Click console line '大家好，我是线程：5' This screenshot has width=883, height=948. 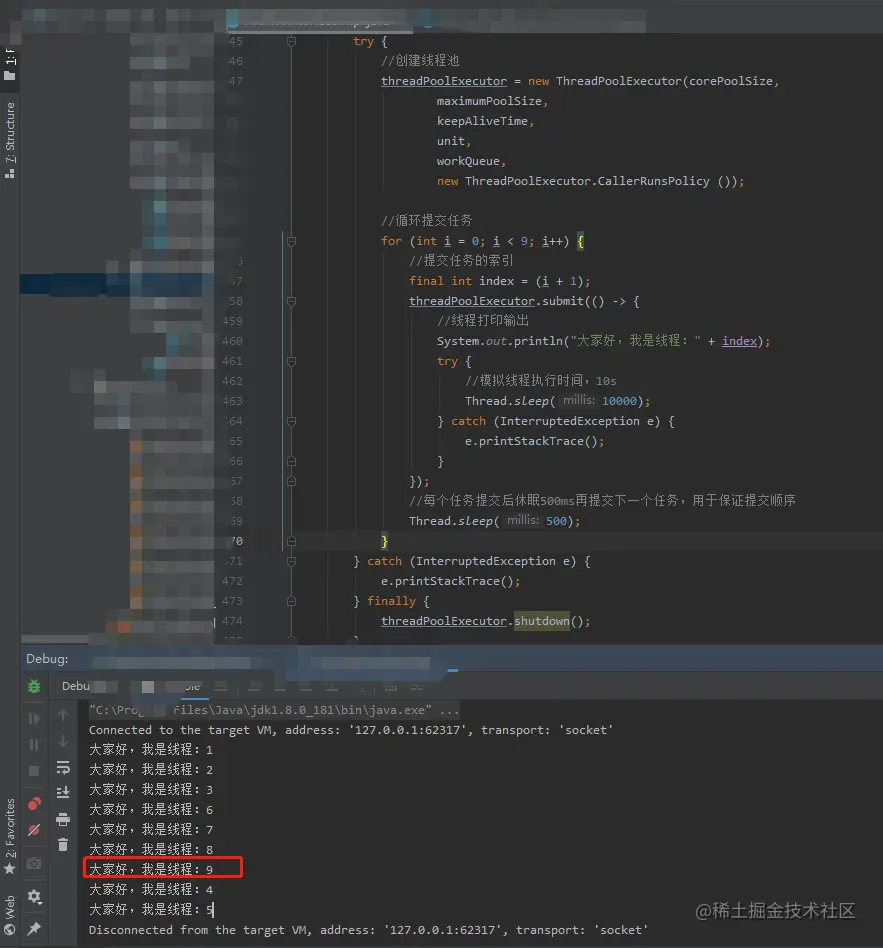click(151, 909)
